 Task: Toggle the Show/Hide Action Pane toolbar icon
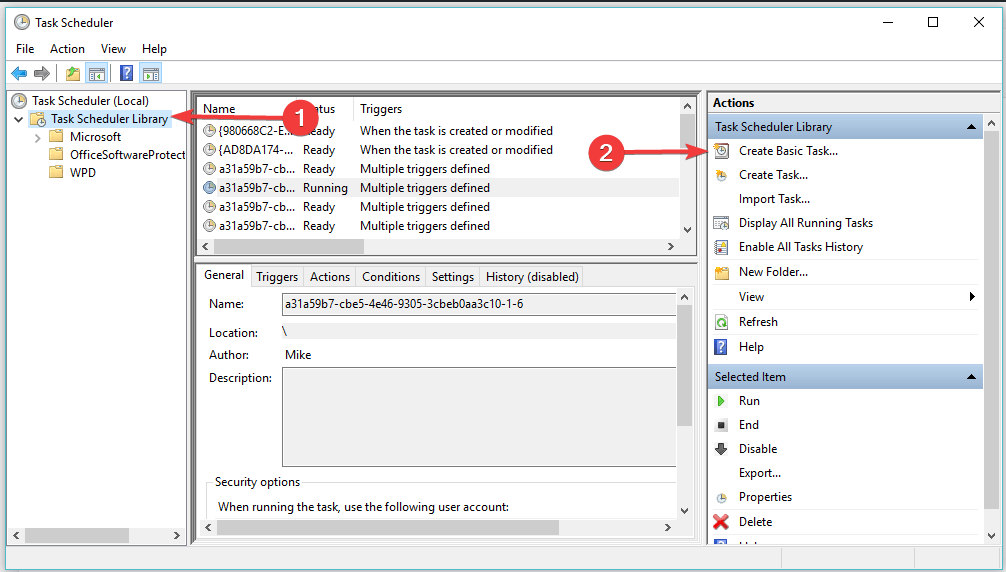[x=151, y=74]
